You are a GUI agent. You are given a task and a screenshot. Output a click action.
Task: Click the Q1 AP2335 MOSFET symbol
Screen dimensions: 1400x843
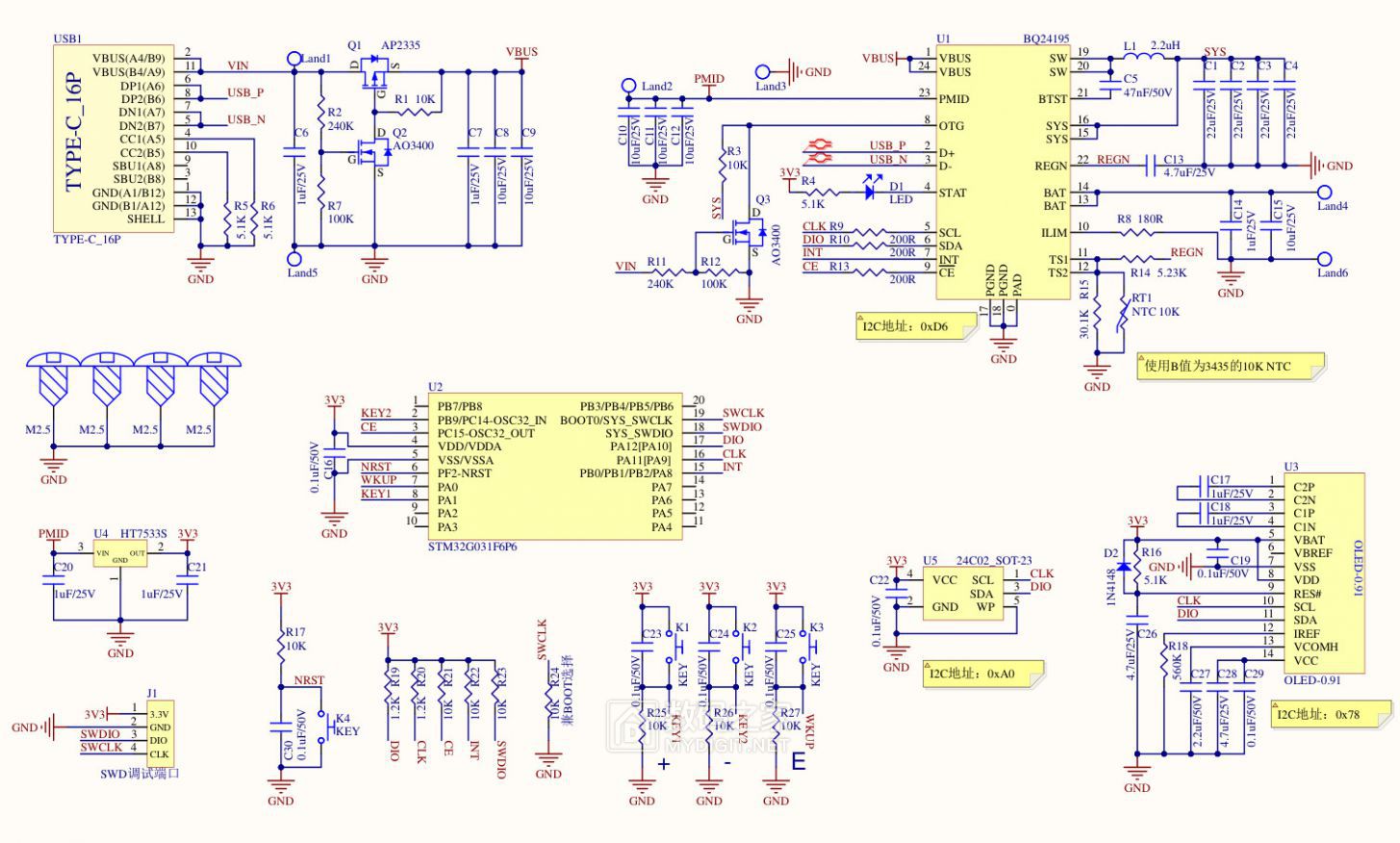[x=373, y=75]
